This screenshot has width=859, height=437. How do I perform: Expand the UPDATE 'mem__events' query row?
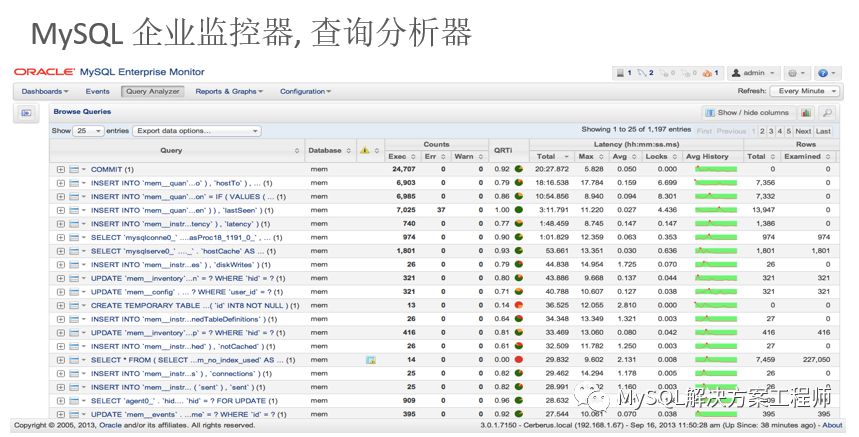[61, 415]
